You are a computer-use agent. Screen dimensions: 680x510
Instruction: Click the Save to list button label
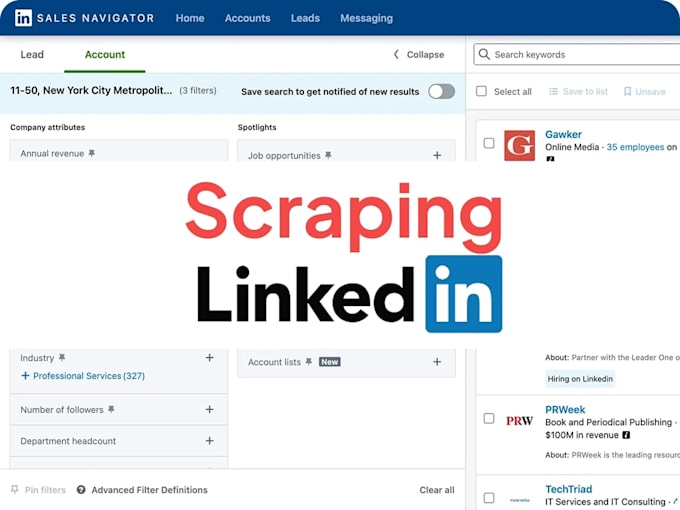(585, 92)
